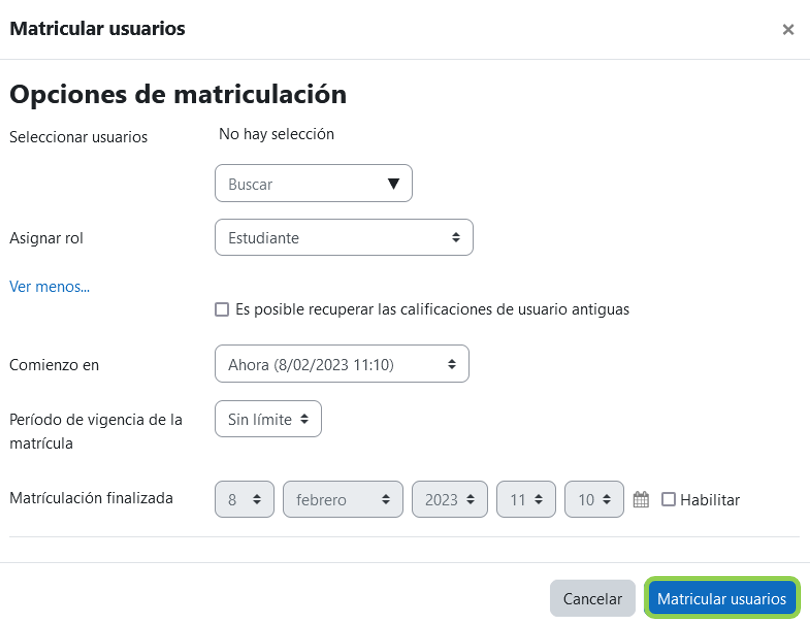Collapse extra options via Ver menos
Screen dimensions: 810x625
click(x=47, y=286)
